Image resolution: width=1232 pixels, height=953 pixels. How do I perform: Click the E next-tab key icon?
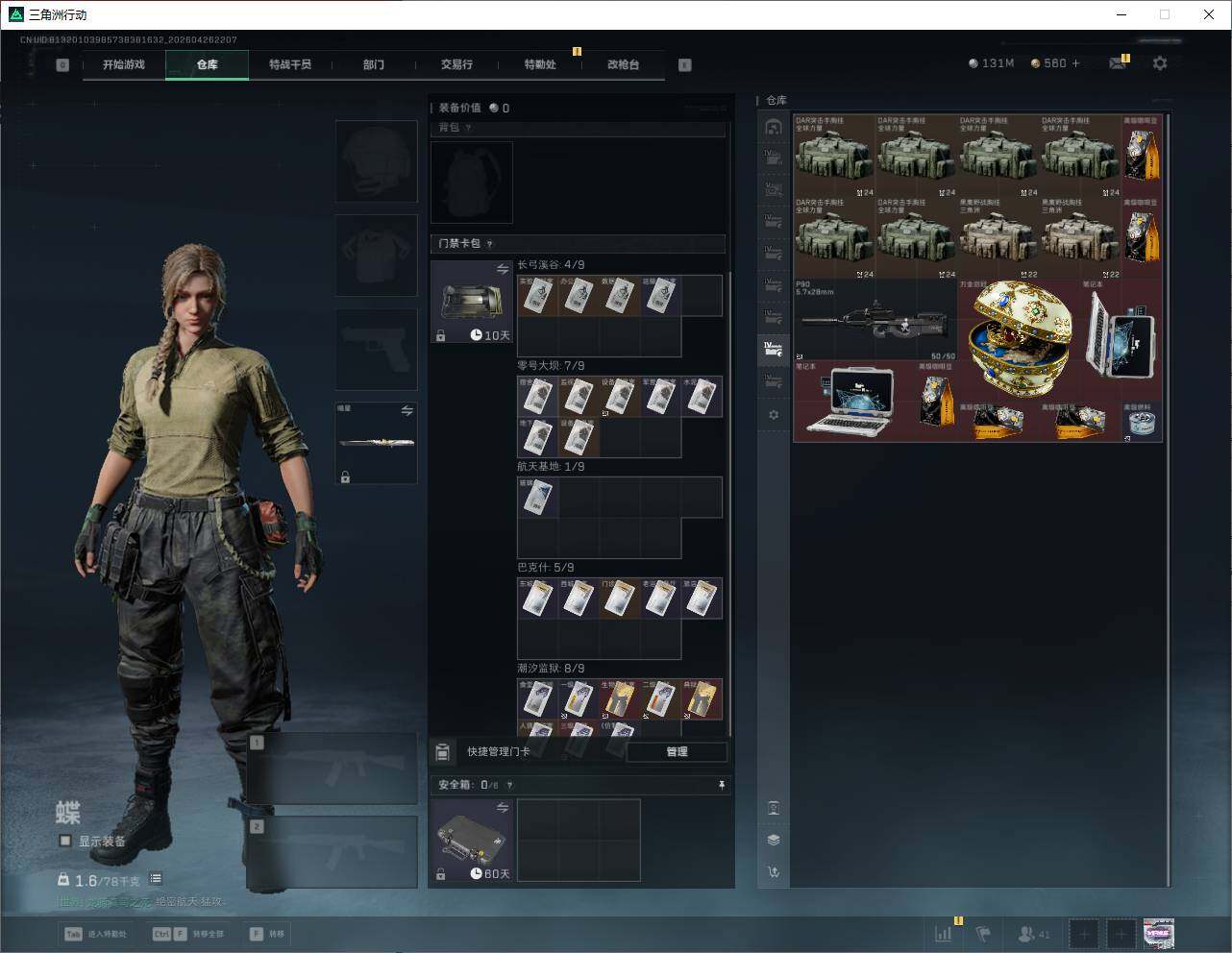[x=685, y=65]
